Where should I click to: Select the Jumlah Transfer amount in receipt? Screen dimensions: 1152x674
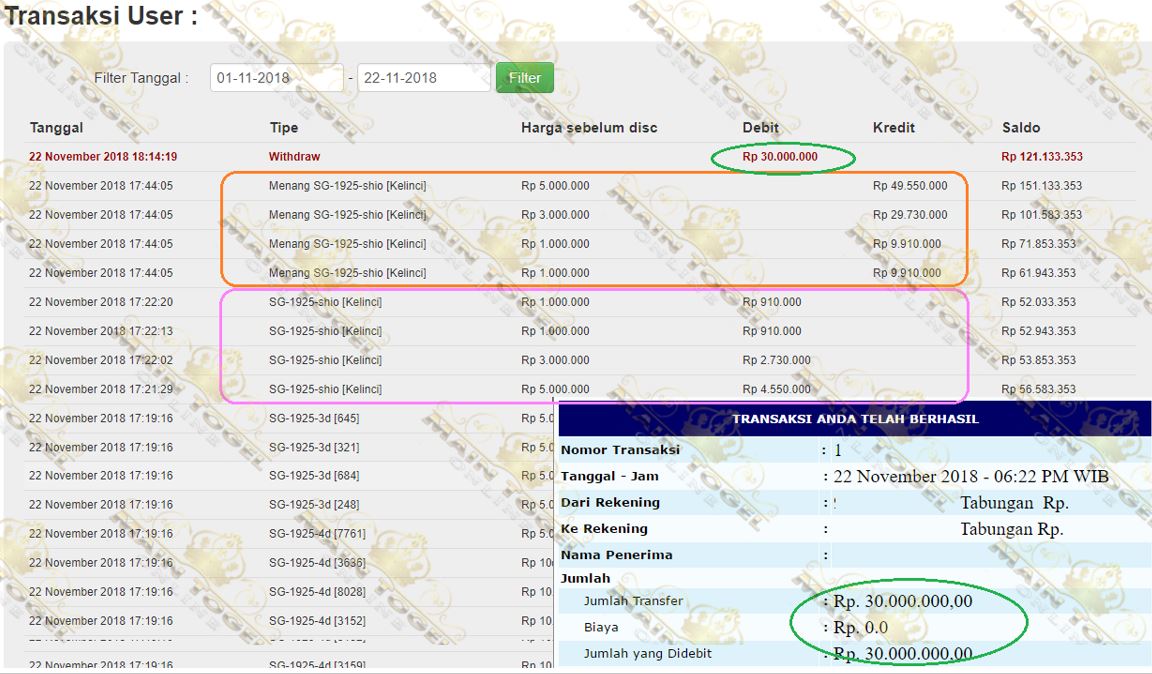tap(902, 601)
